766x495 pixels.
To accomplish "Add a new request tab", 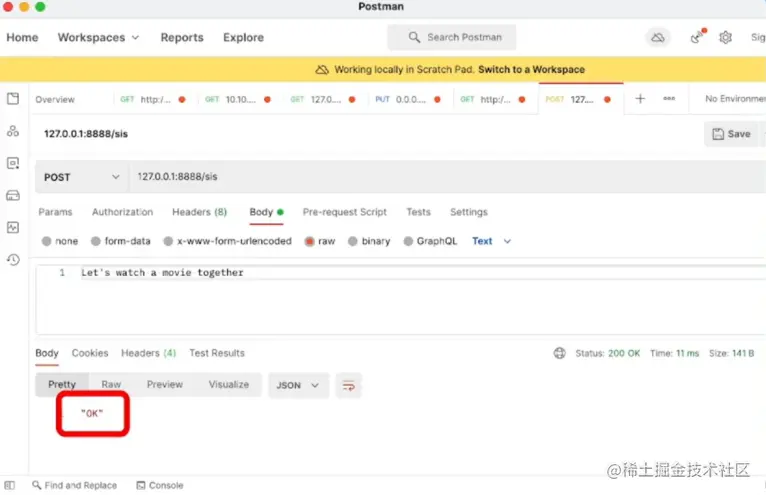I will (640, 99).
